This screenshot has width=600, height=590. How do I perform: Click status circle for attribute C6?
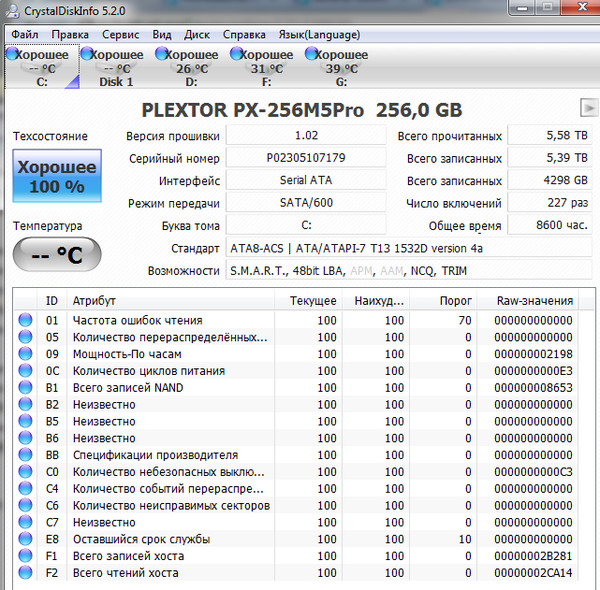[25, 505]
